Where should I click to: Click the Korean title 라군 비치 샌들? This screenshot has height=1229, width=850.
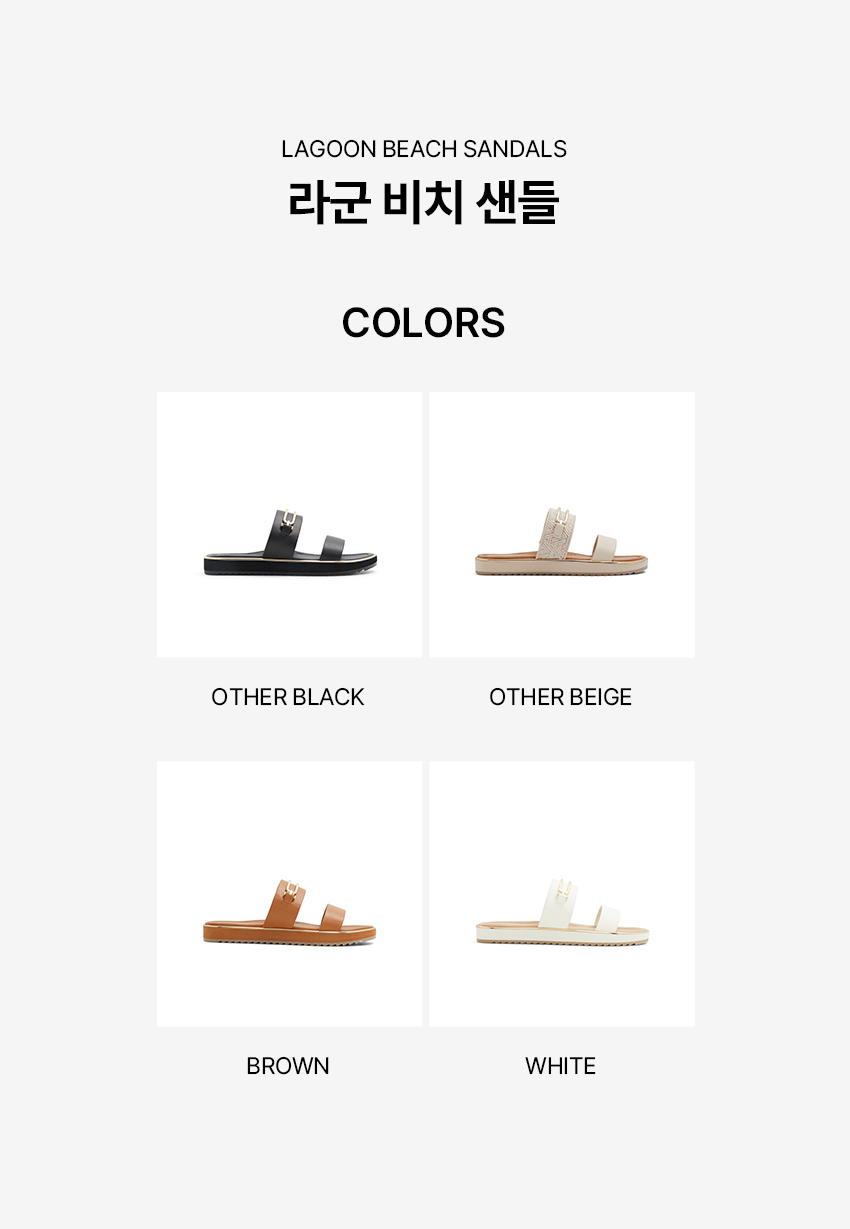[x=424, y=202]
